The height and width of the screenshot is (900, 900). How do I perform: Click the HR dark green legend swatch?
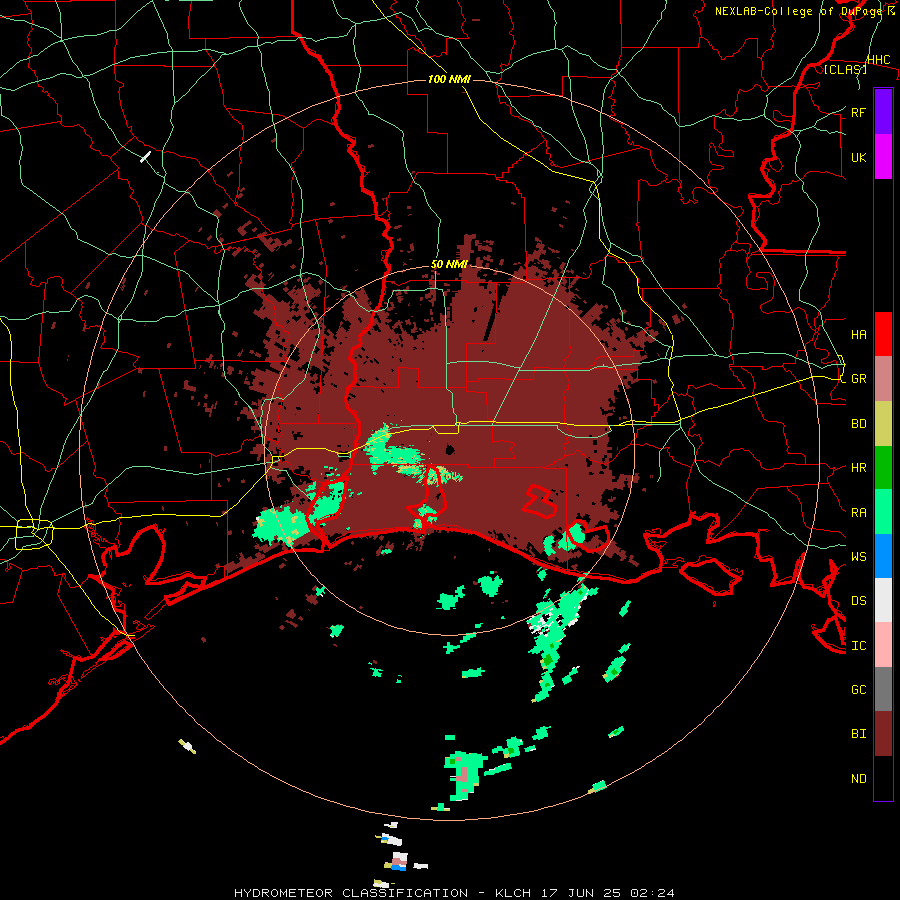883,468
